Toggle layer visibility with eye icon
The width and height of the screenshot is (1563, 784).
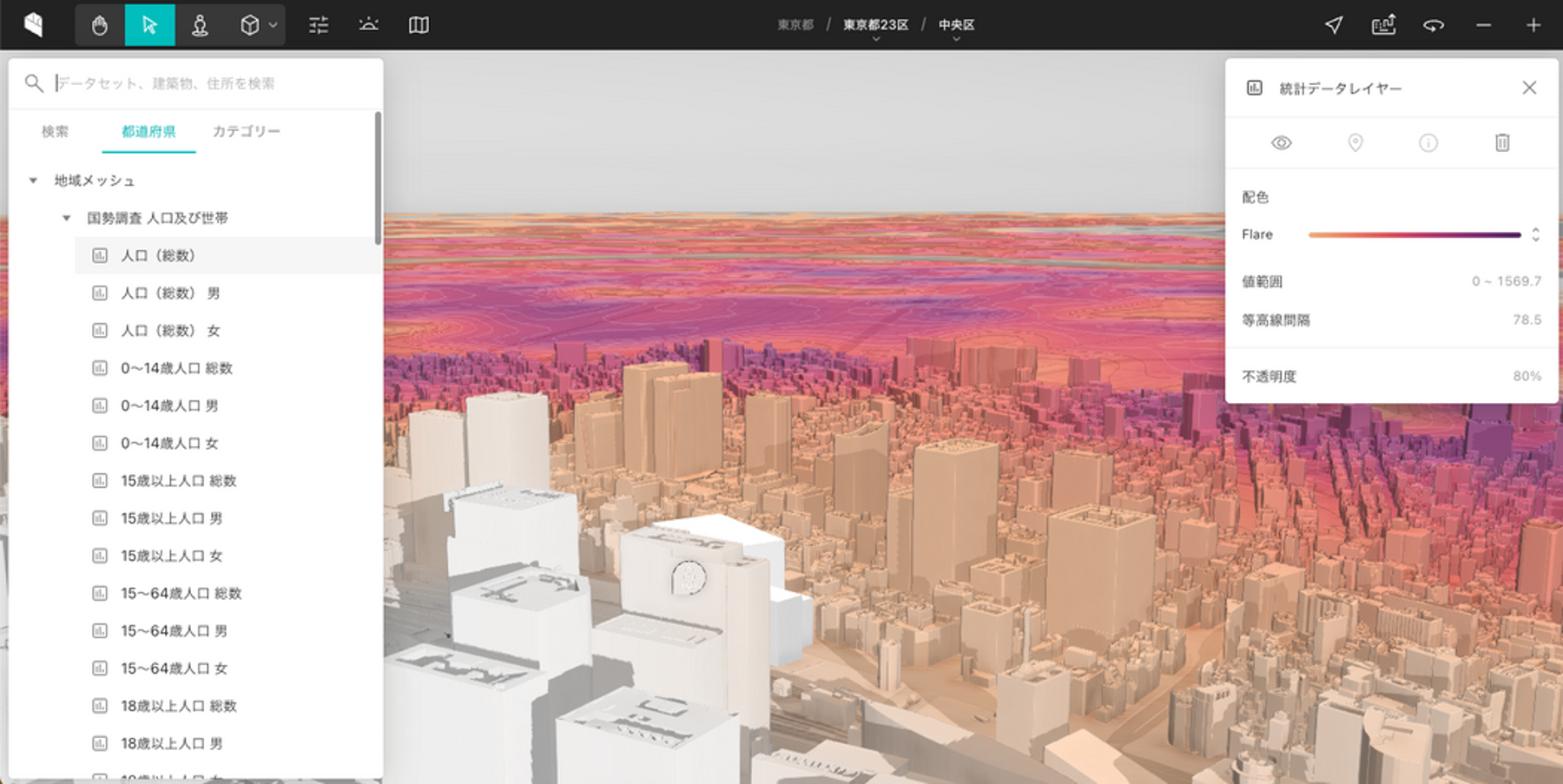pyautogui.click(x=1282, y=142)
